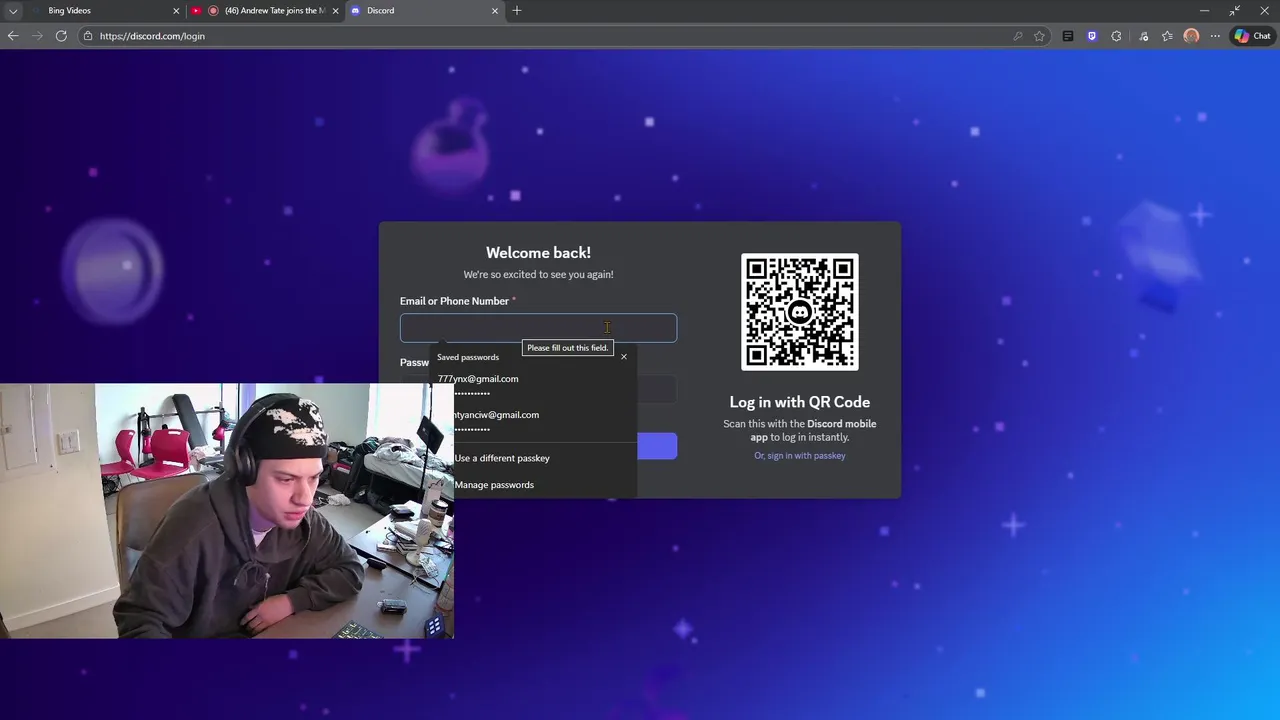The width and height of the screenshot is (1280, 720).
Task: Open the browser profile avatar
Action: (1191, 36)
